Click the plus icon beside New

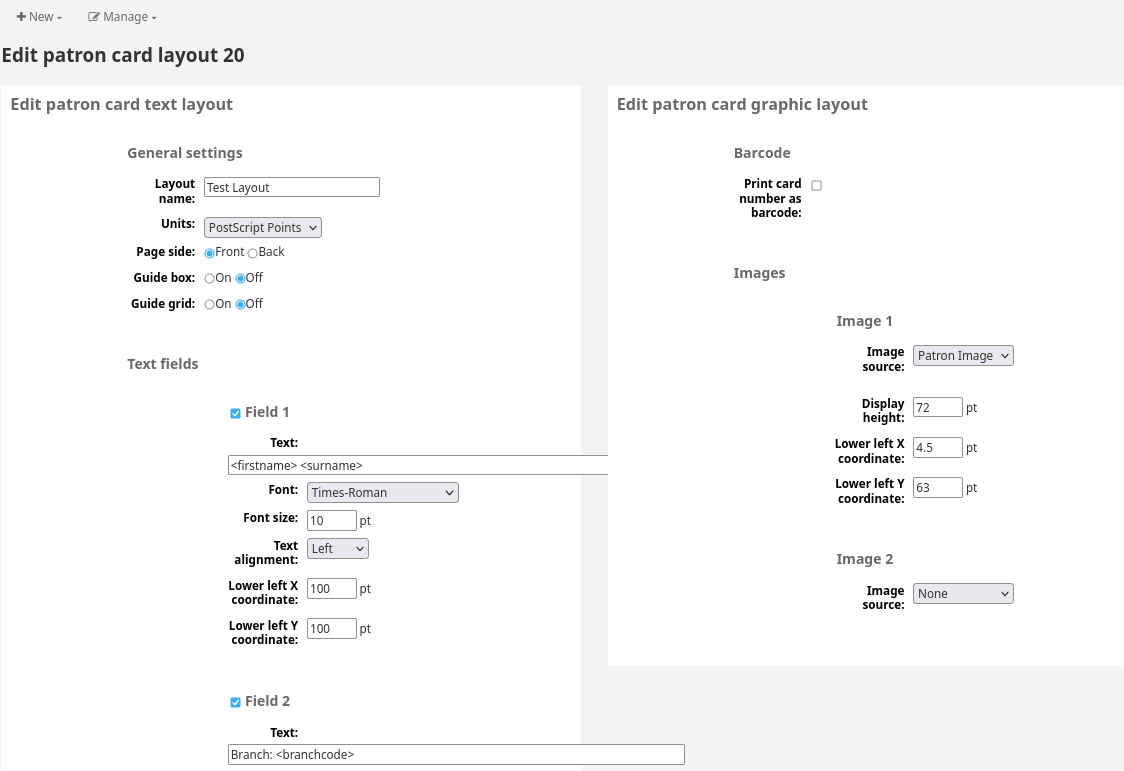(21, 17)
